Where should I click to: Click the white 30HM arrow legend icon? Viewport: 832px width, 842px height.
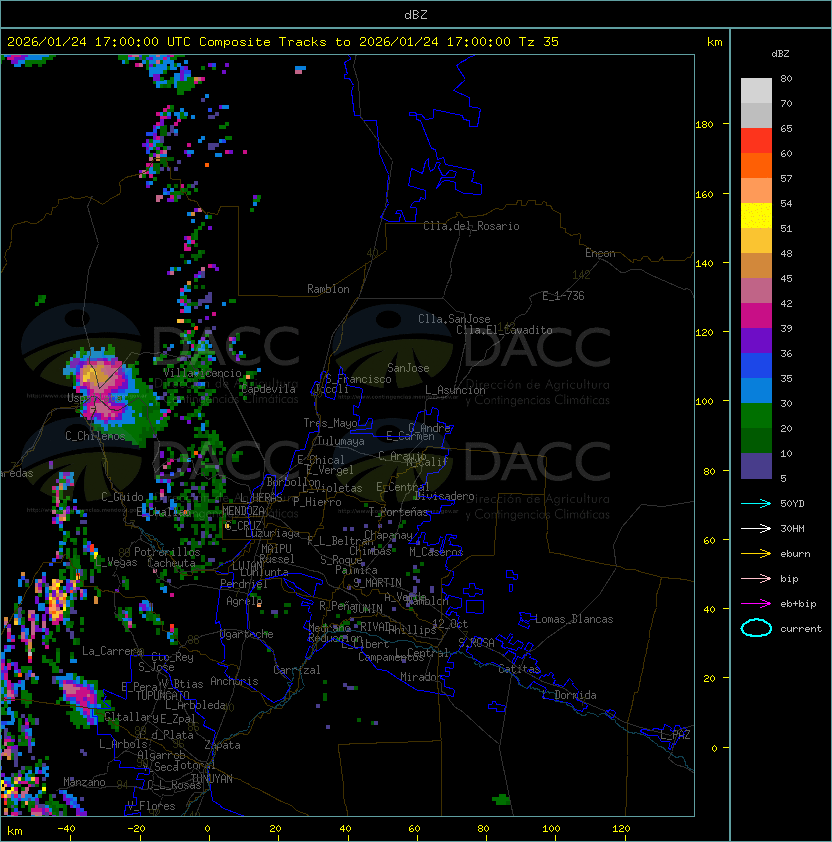[756, 529]
